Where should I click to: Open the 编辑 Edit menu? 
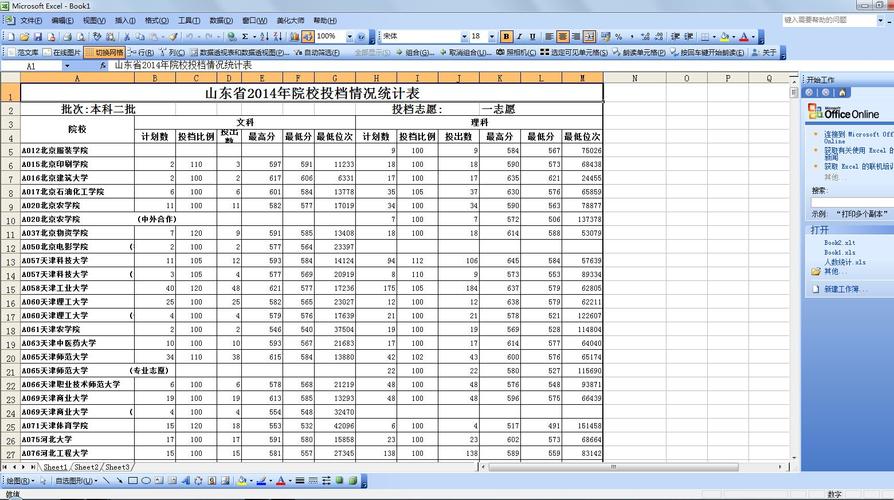pyautogui.click(x=62, y=21)
